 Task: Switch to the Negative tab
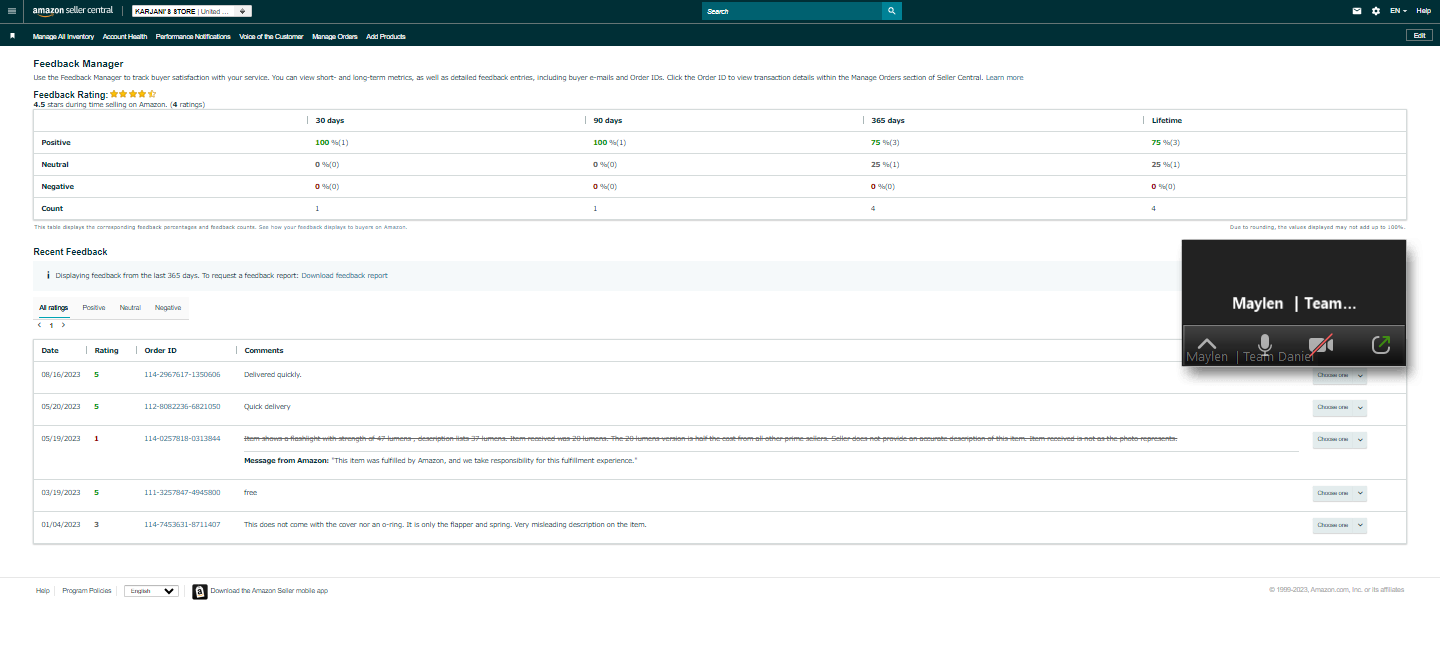click(168, 308)
